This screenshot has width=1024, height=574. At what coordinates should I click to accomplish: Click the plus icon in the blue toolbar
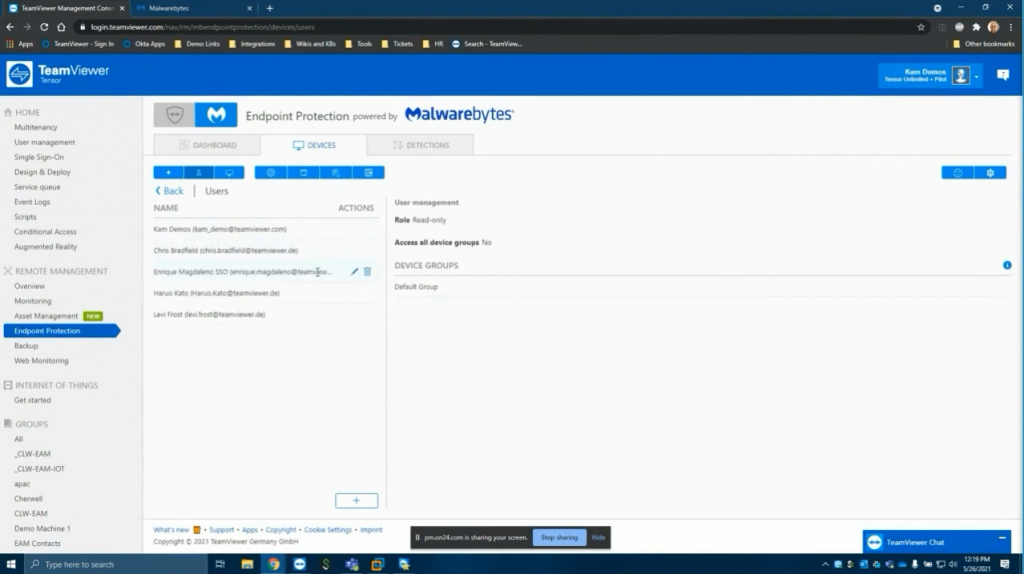(x=168, y=172)
